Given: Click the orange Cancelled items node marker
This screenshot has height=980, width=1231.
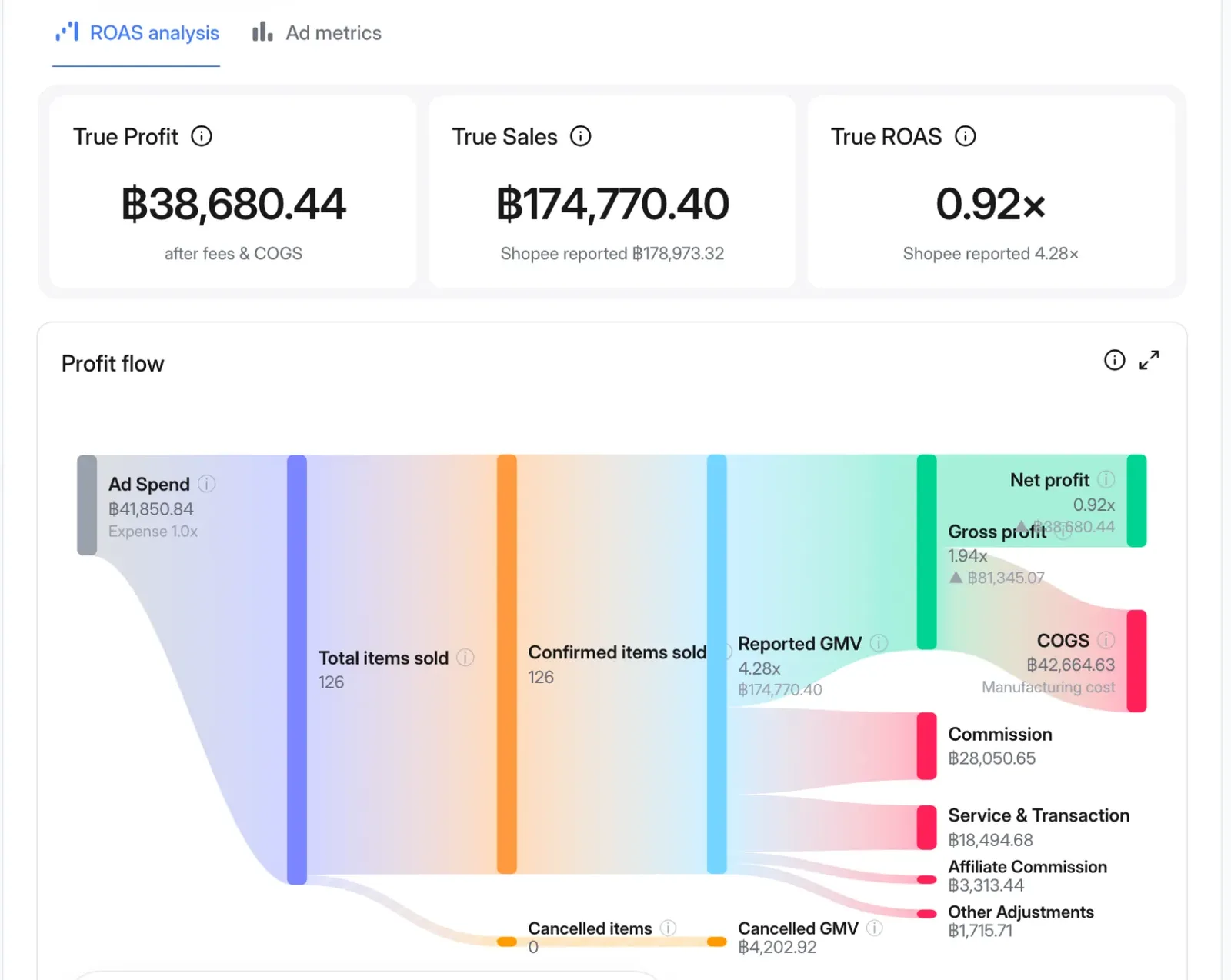Looking at the screenshot, I should point(507,942).
